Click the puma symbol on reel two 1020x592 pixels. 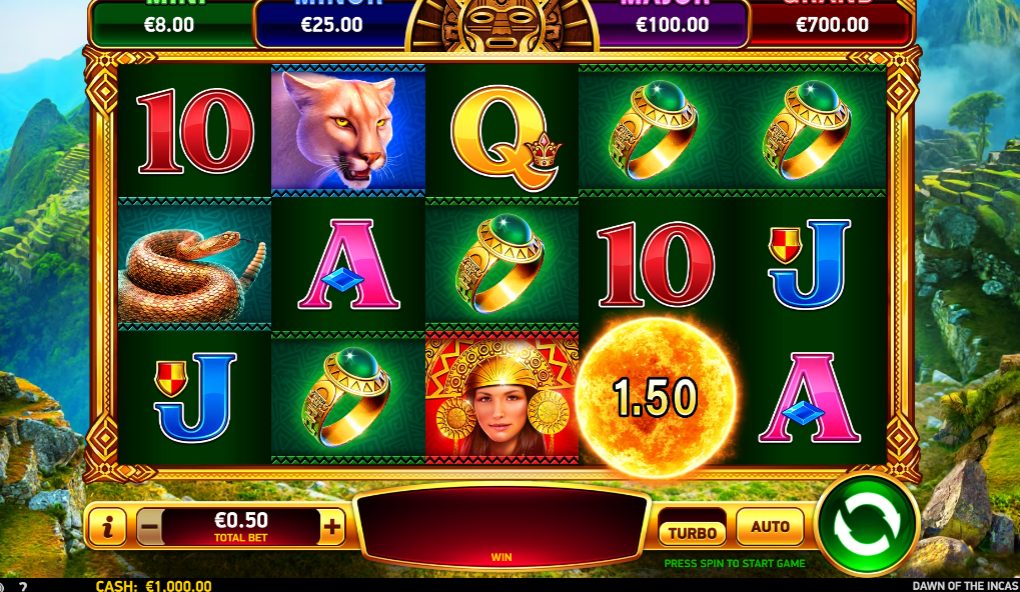(348, 130)
